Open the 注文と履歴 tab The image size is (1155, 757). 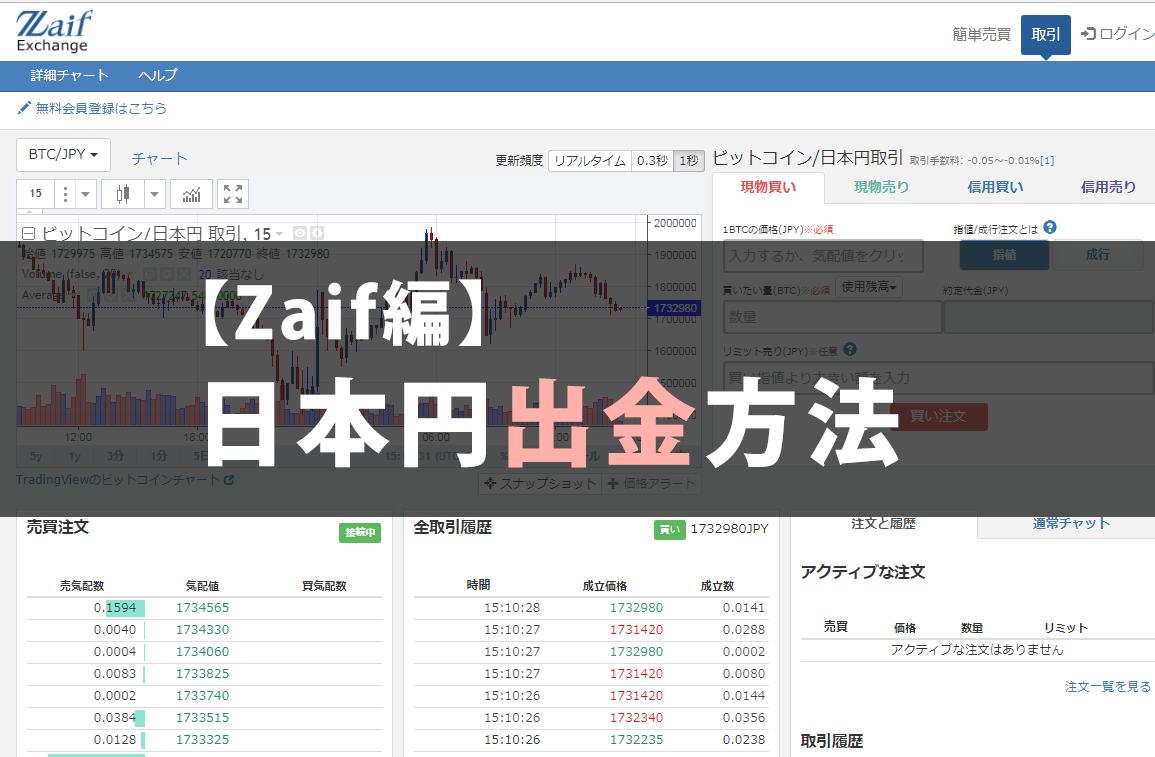click(x=883, y=524)
